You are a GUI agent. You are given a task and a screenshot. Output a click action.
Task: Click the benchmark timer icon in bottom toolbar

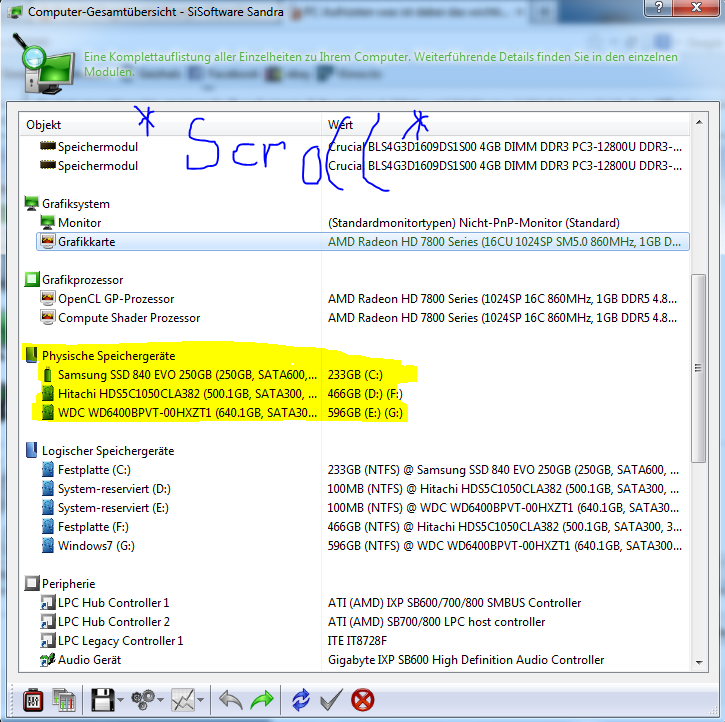click(33, 700)
